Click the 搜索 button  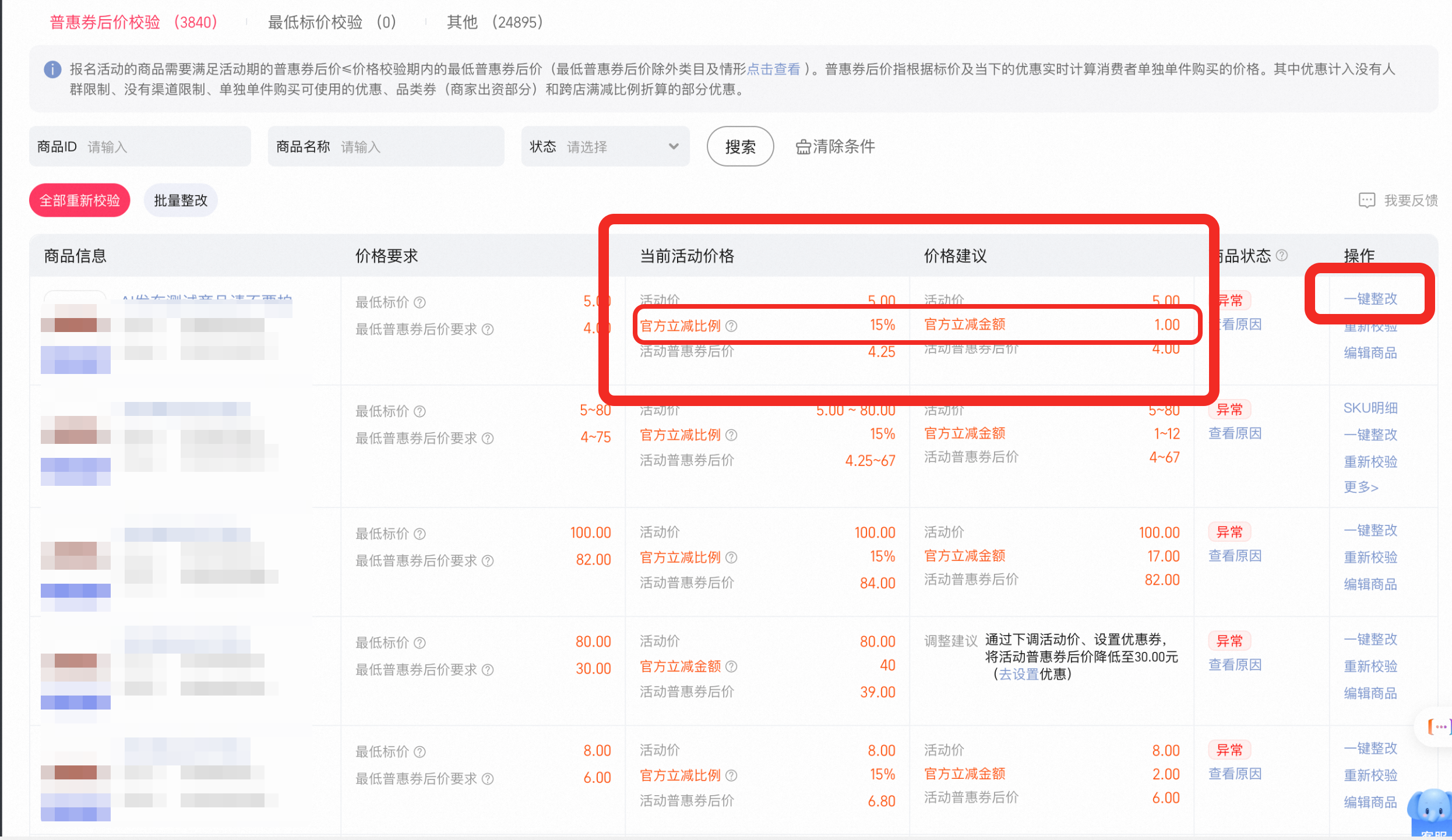[x=740, y=146]
